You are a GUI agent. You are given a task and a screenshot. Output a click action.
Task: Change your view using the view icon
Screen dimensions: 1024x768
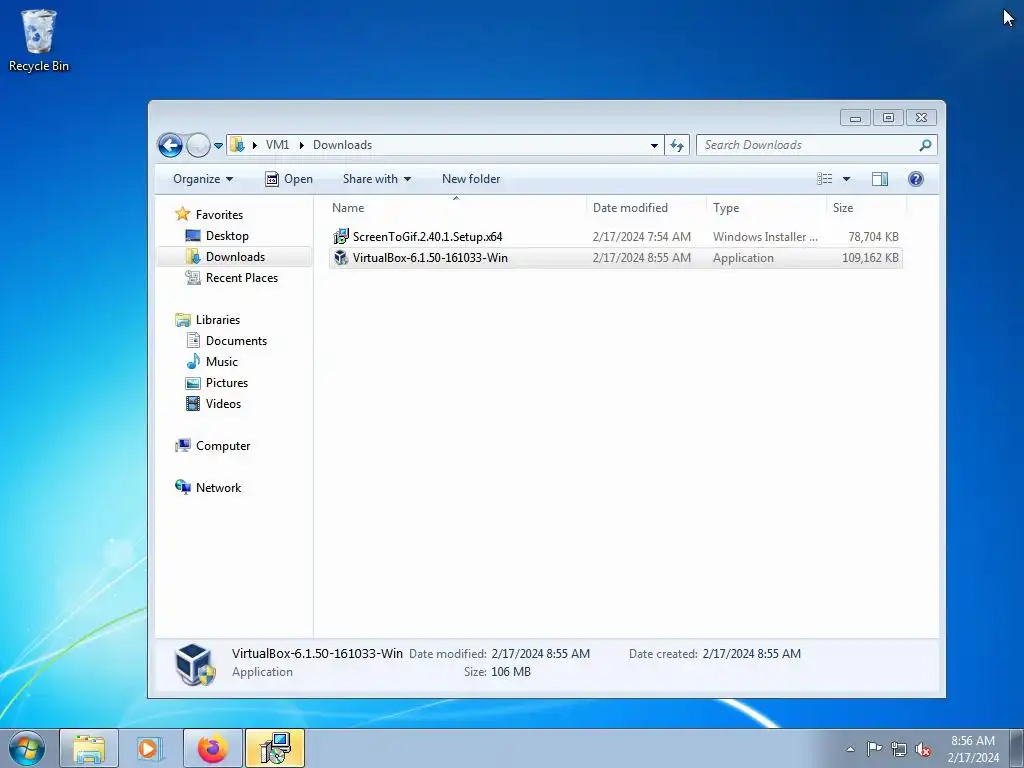pos(824,179)
